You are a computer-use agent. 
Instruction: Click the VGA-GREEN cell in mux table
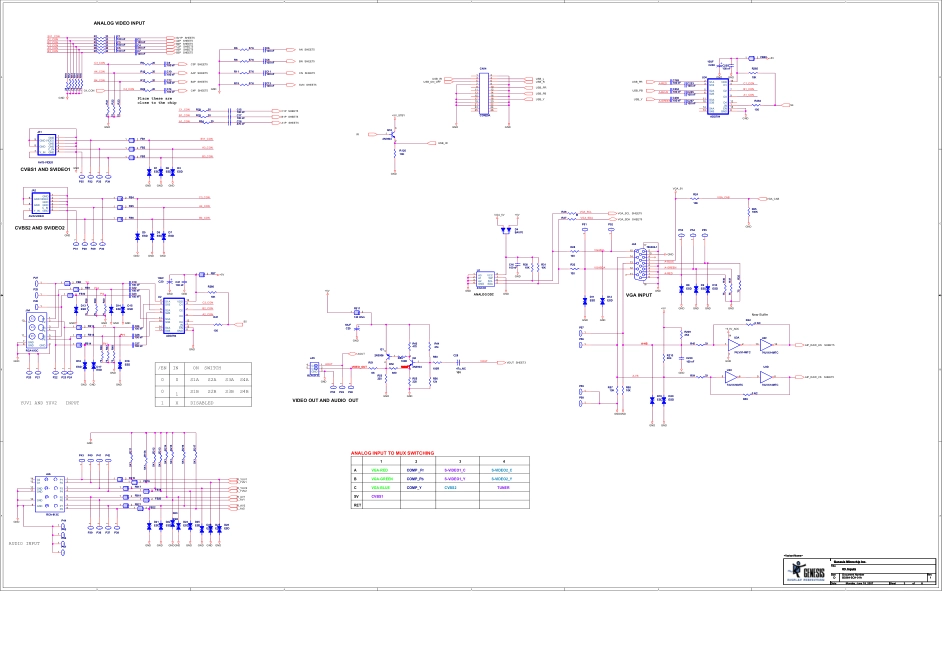(383, 479)
